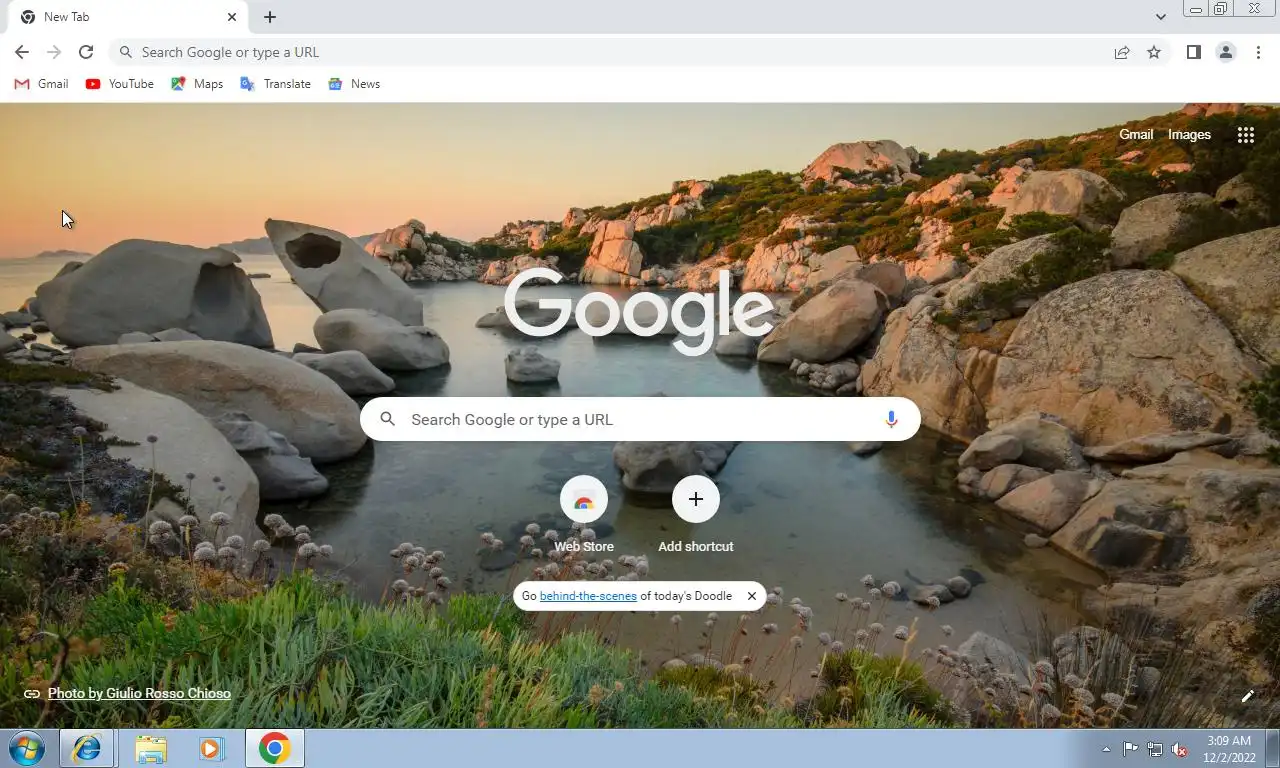
Task: Follow the behind-the-scenes Doodle link
Action: point(588,596)
